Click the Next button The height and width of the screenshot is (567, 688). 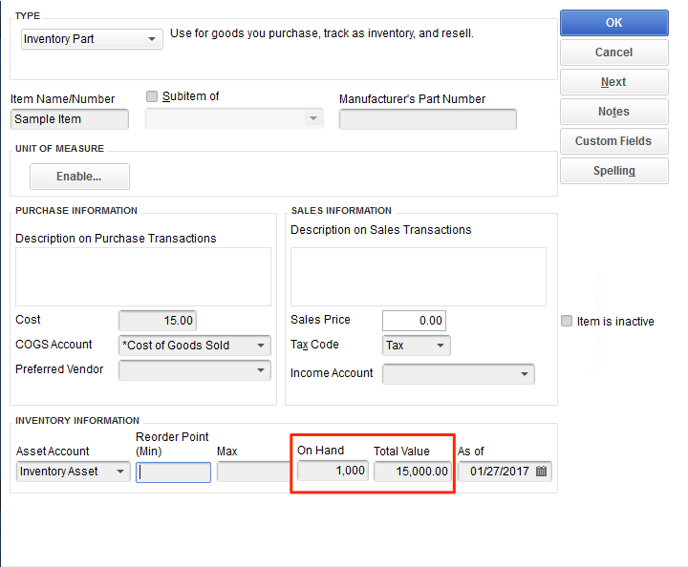pos(613,82)
